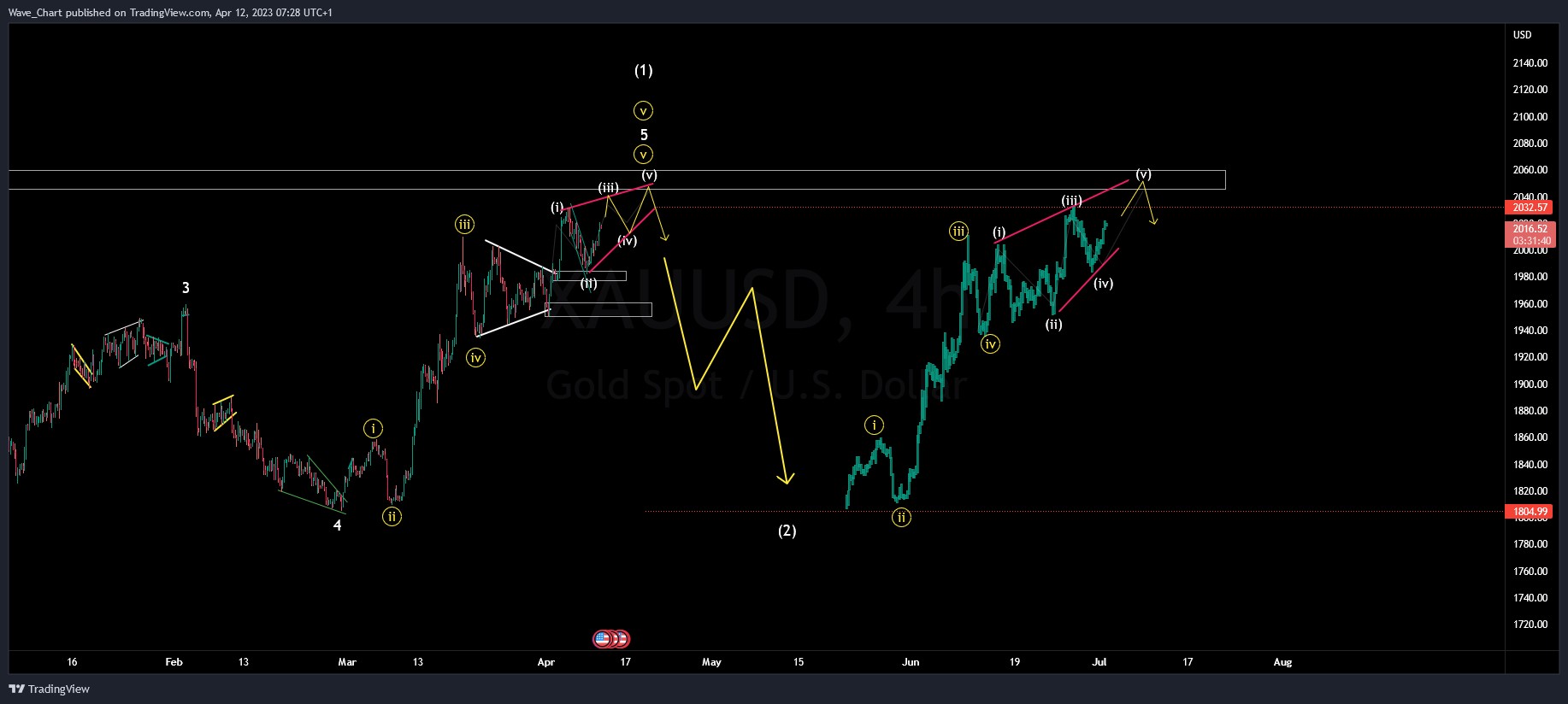Click the 1860.00 price axis value
Viewport: 1568px width, 704px height.
pos(1530,437)
